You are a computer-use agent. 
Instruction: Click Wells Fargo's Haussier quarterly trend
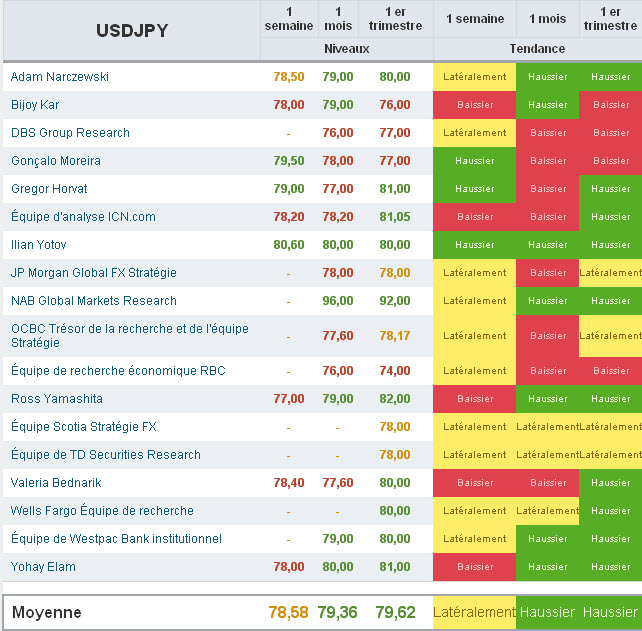coord(610,510)
